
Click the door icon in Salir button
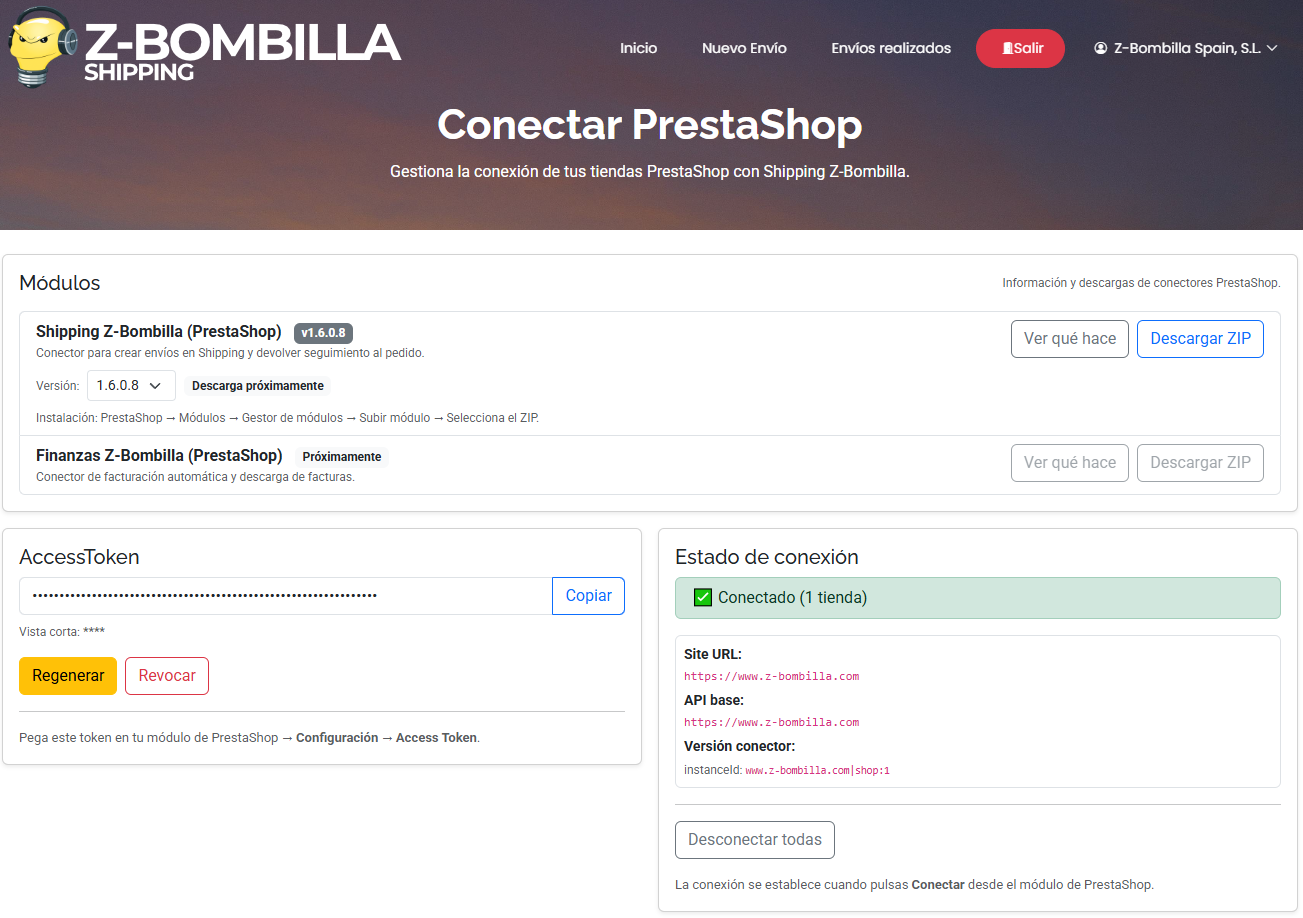pos(1006,48)
